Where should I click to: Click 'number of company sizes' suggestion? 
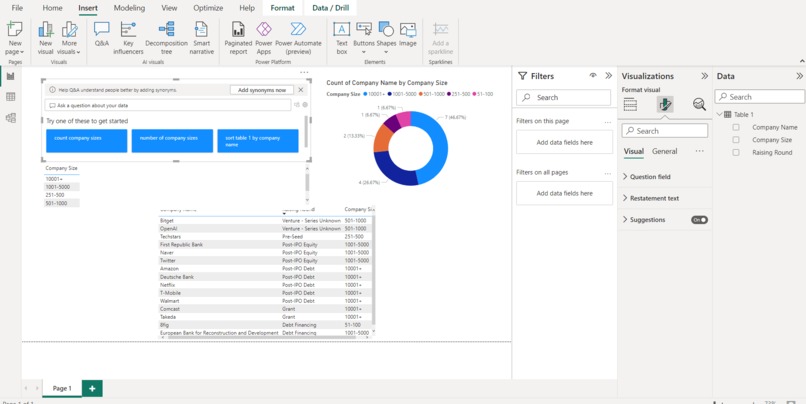(172, 141)
